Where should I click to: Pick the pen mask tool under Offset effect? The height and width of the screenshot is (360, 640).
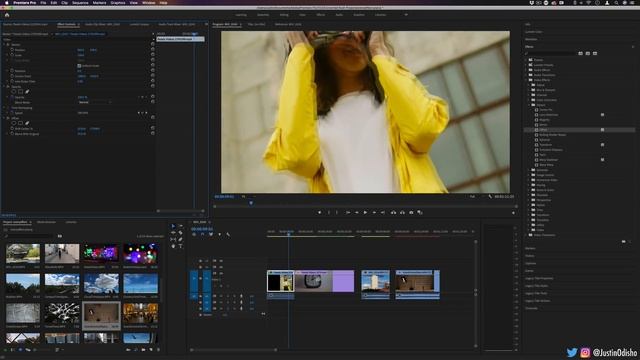pos(27,123)
